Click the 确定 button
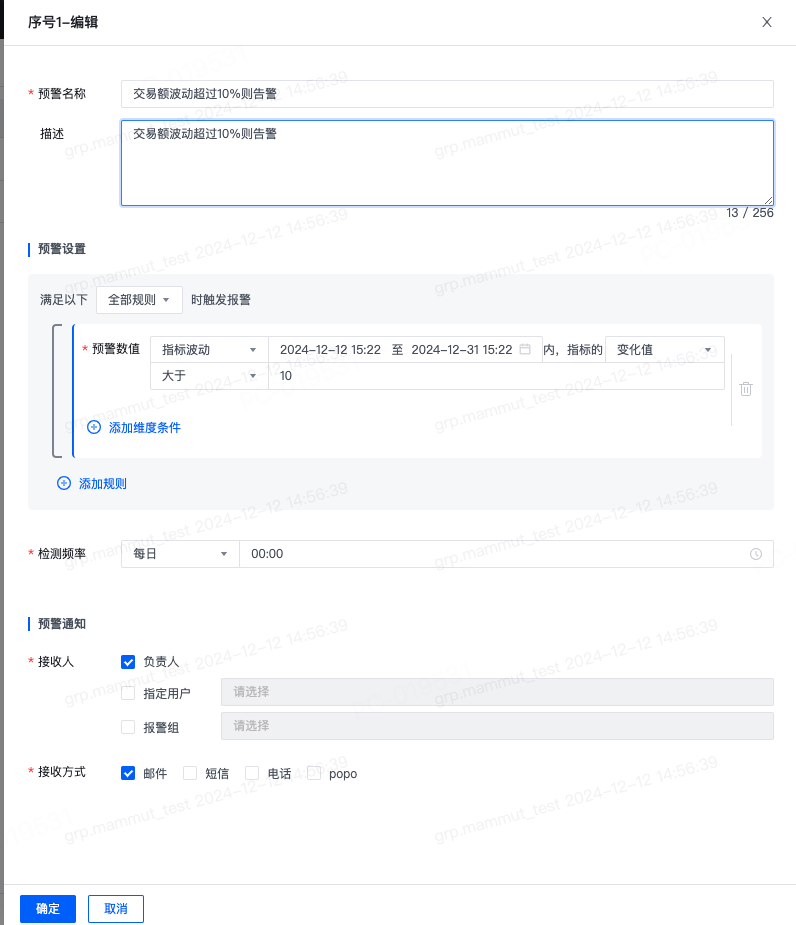The height and width of the screenshot is (925, 796). (48, 908)
